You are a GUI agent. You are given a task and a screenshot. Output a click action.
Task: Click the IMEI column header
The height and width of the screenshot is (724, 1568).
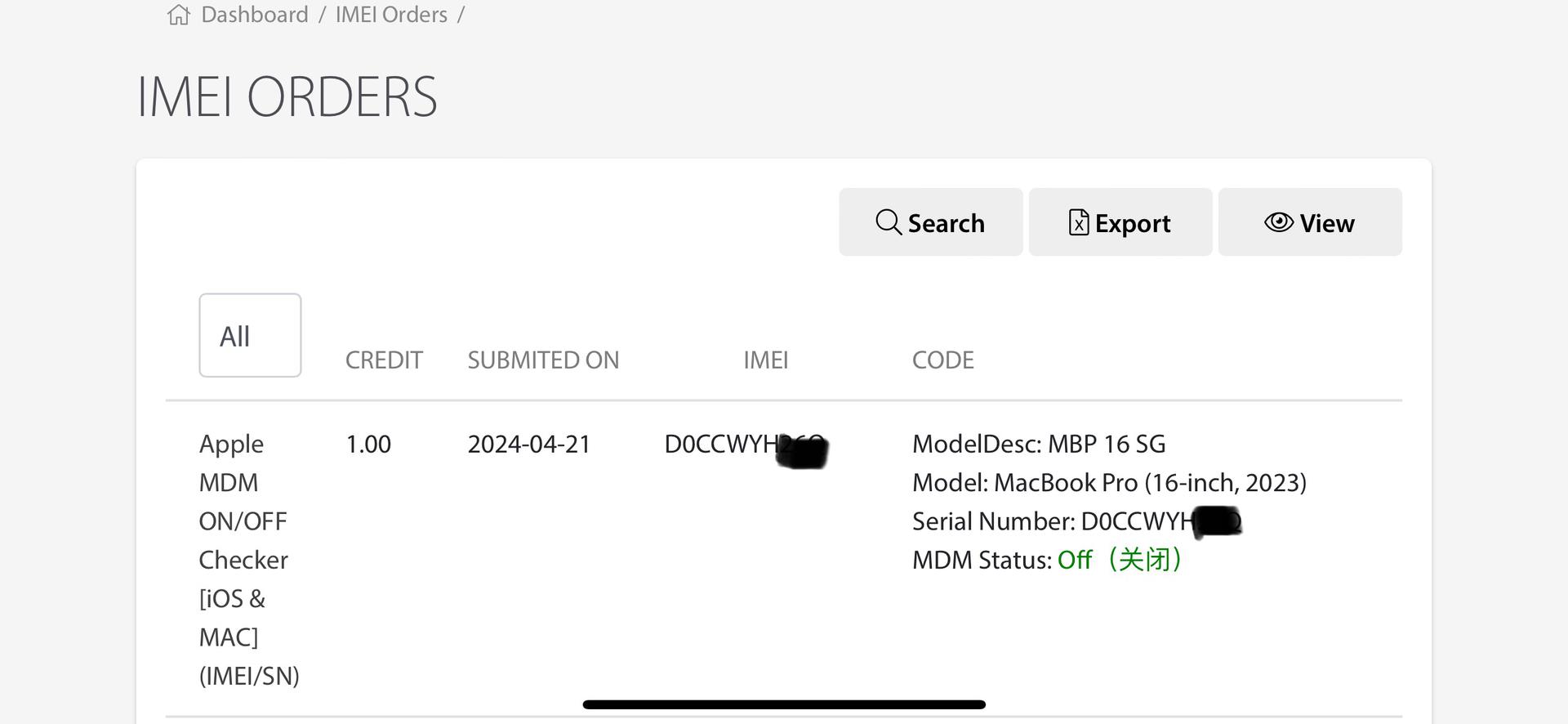(x=766, y=360)
